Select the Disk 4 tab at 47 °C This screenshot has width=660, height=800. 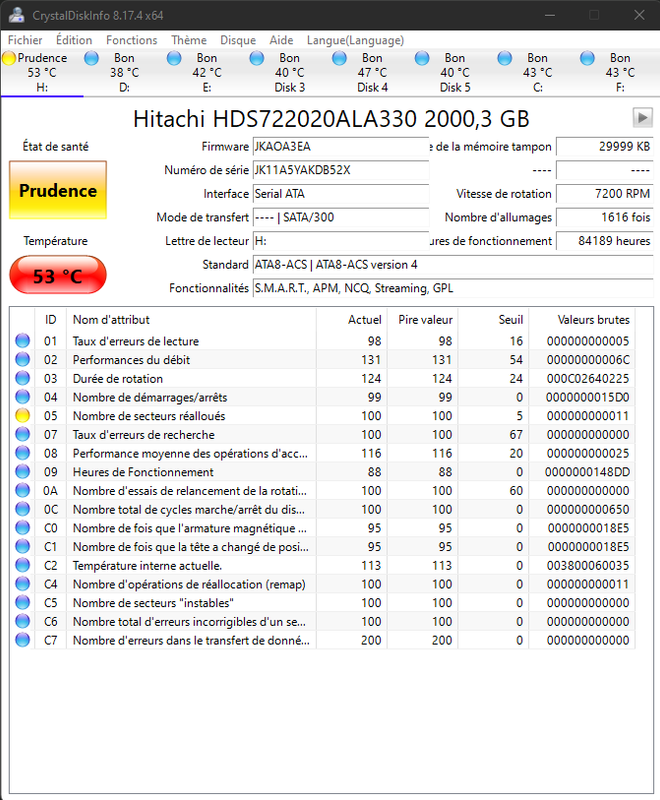tap(372, 72)
